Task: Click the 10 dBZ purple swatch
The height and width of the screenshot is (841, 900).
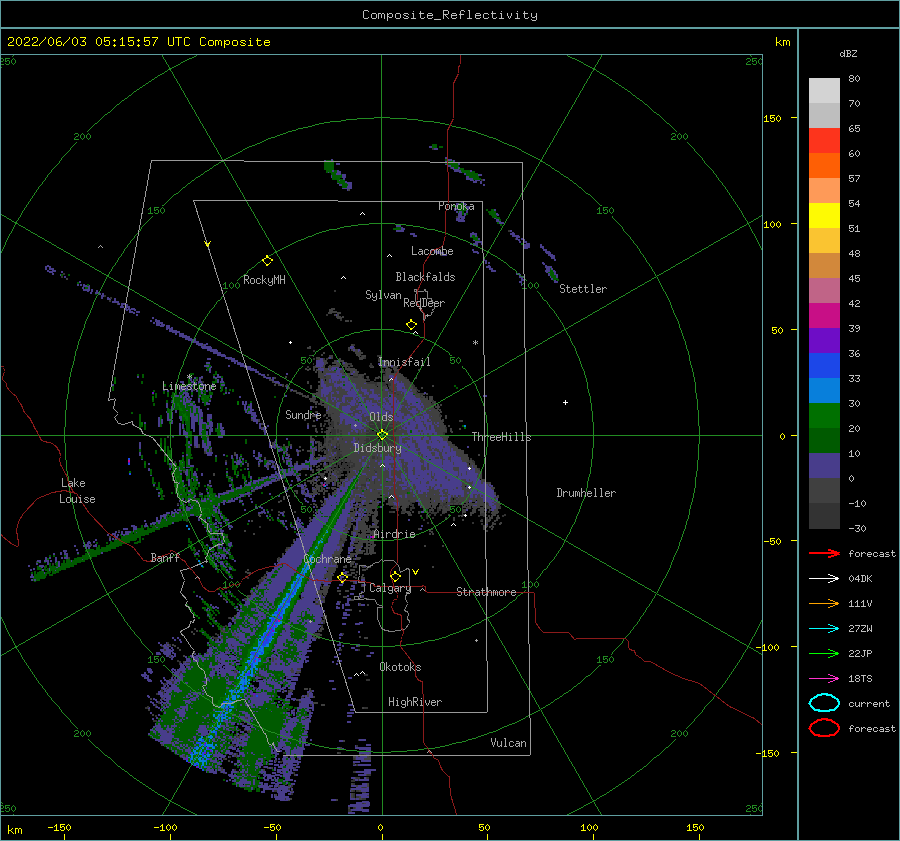Action: click(824, 465)
